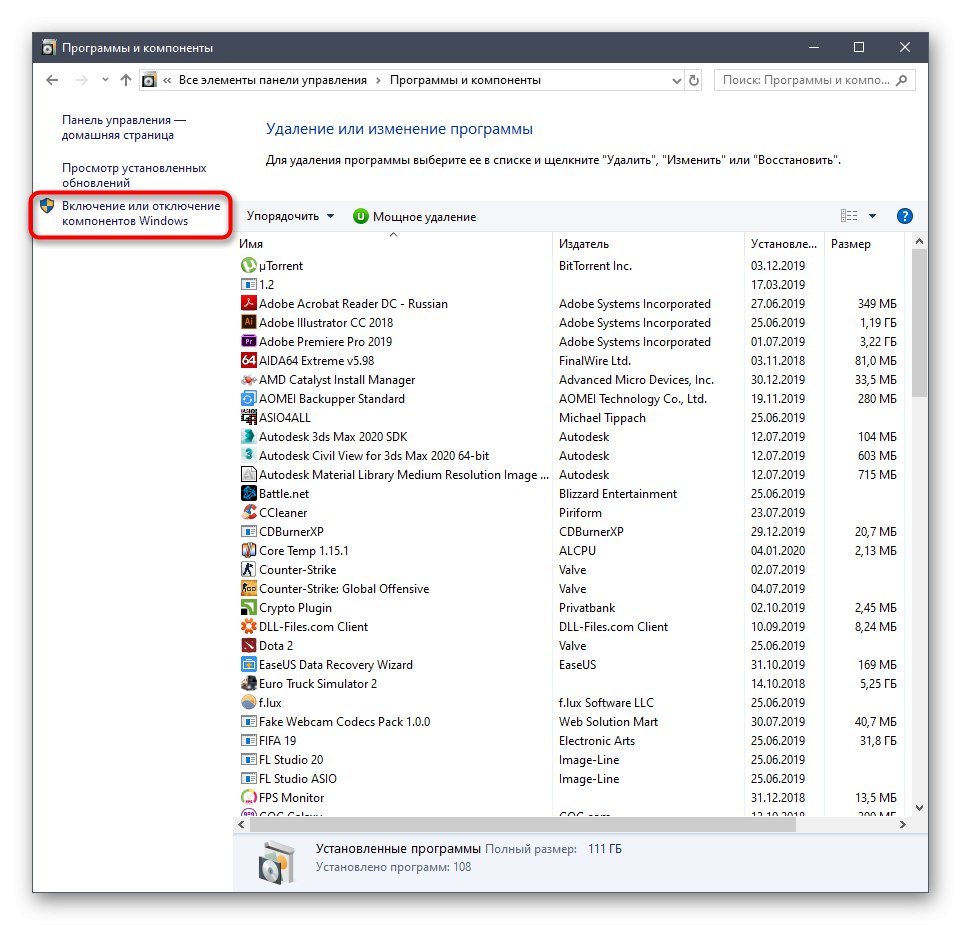Click the scroll right arrow
The width and height of the screenshot is (961, 925).
point(902,824)
